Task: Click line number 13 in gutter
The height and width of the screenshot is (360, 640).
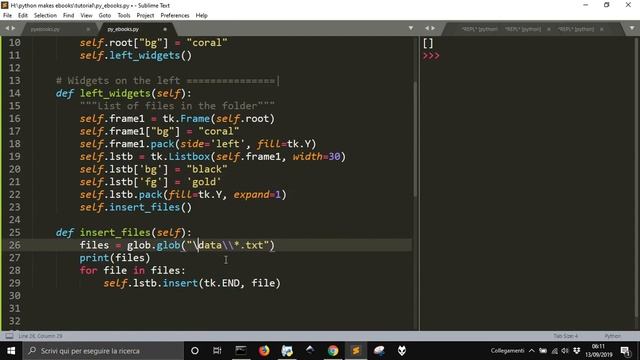Action: coord(15,80)
